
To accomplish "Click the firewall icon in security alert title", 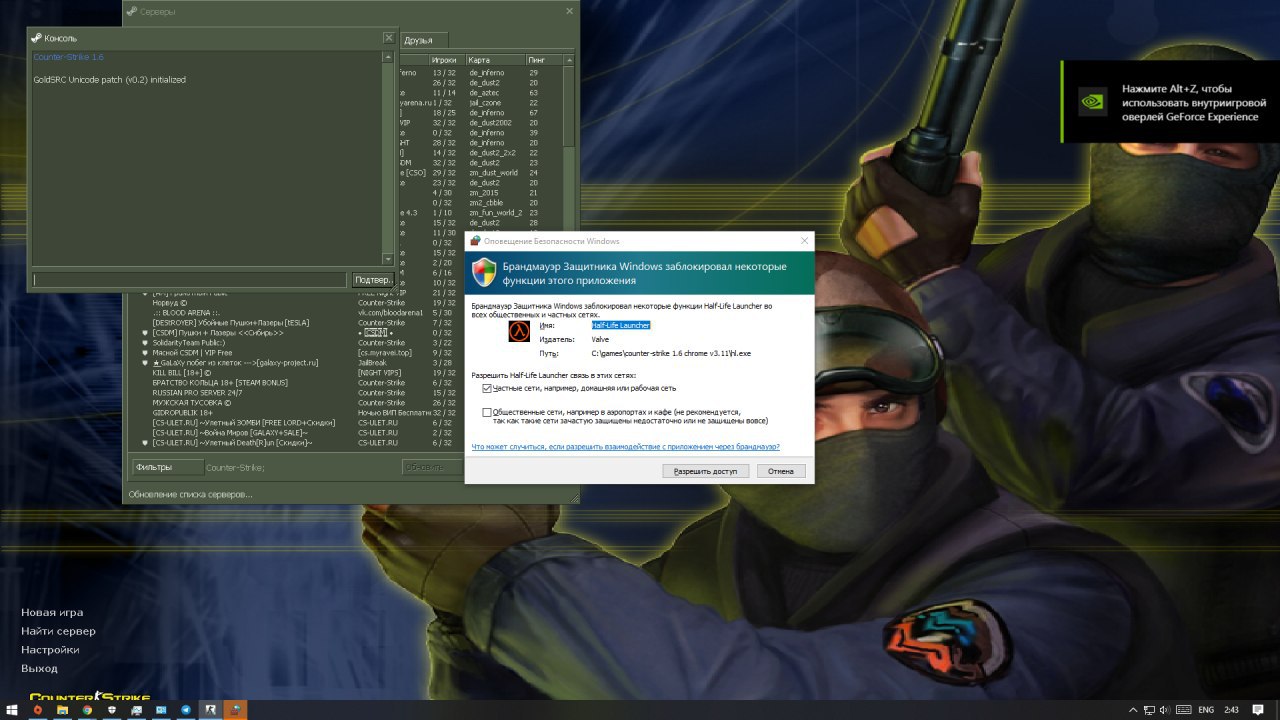I will [x=475, y=241].
